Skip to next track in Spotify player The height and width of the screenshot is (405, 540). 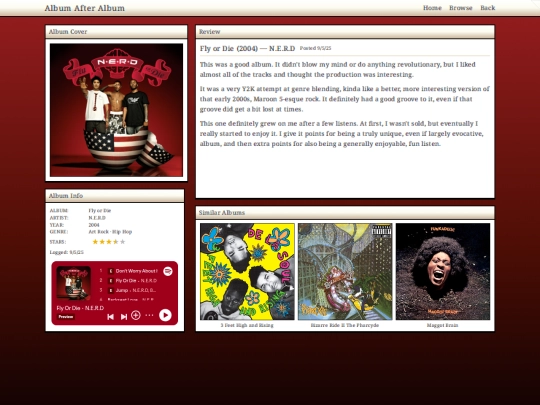(x=124, y=316)
